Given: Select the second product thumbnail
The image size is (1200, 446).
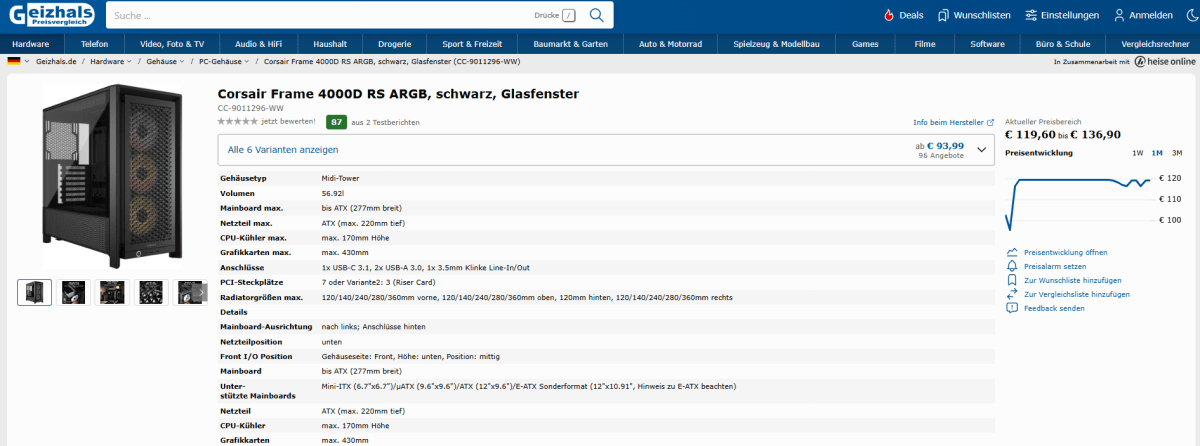Looking at the screenshot, I should (x=74, y=292).
